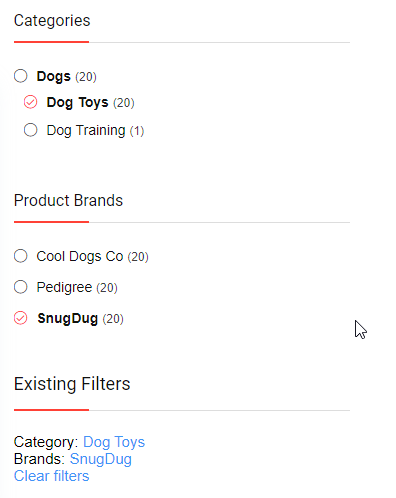Select the Dog Training radio circle
Image resolution: width=396 pixels, height=498 pixels.
[x=31, y=130]
